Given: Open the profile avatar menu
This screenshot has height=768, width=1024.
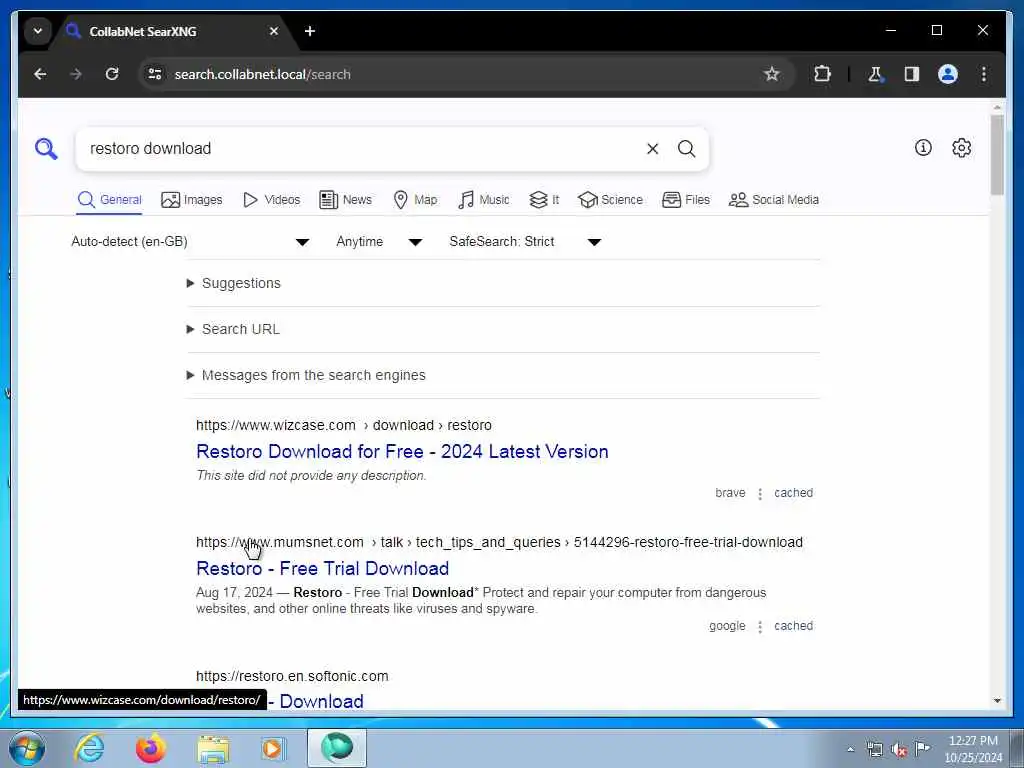Looking at the screenshot, I should click(948, 74).
